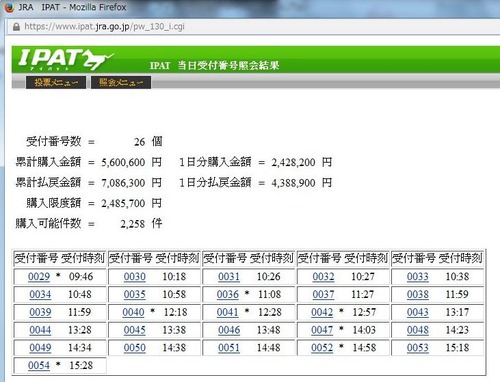
Task: Click the 09:46 reception time
Action: point(81,277)
